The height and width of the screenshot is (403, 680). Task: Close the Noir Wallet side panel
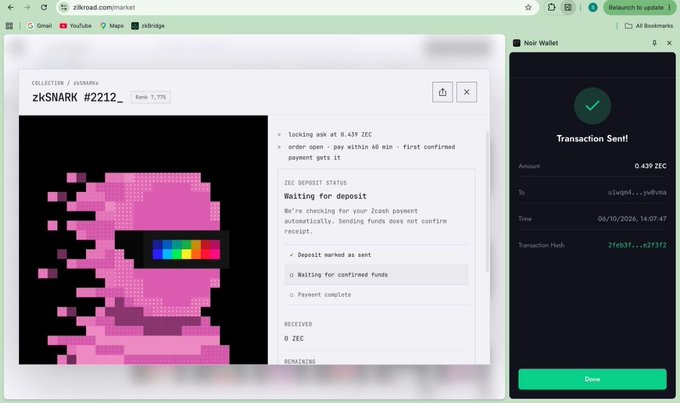point(669,43)
